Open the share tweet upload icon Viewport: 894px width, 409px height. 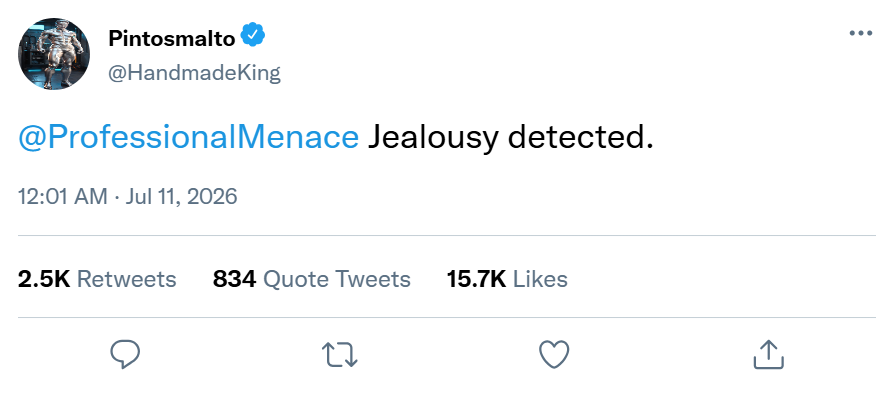(769, 354)
